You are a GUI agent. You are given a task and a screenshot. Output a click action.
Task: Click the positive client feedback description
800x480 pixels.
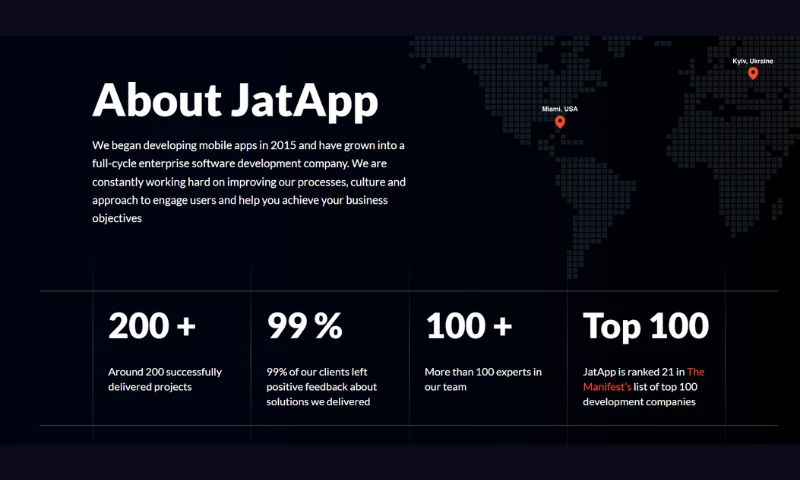pyautogui.click(x=321, y=386)
